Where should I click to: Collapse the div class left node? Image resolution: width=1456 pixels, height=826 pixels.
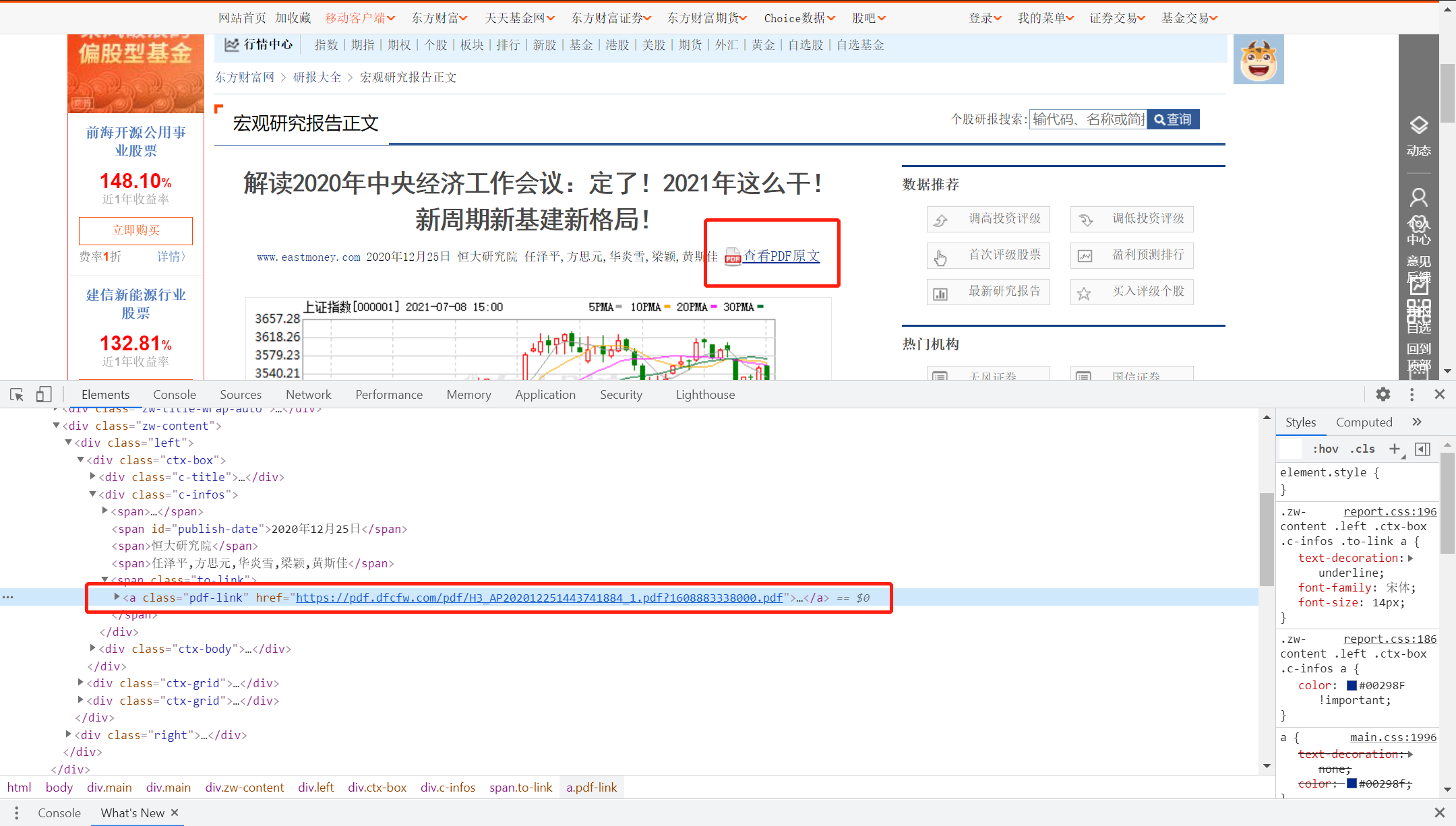coord(68,442)
